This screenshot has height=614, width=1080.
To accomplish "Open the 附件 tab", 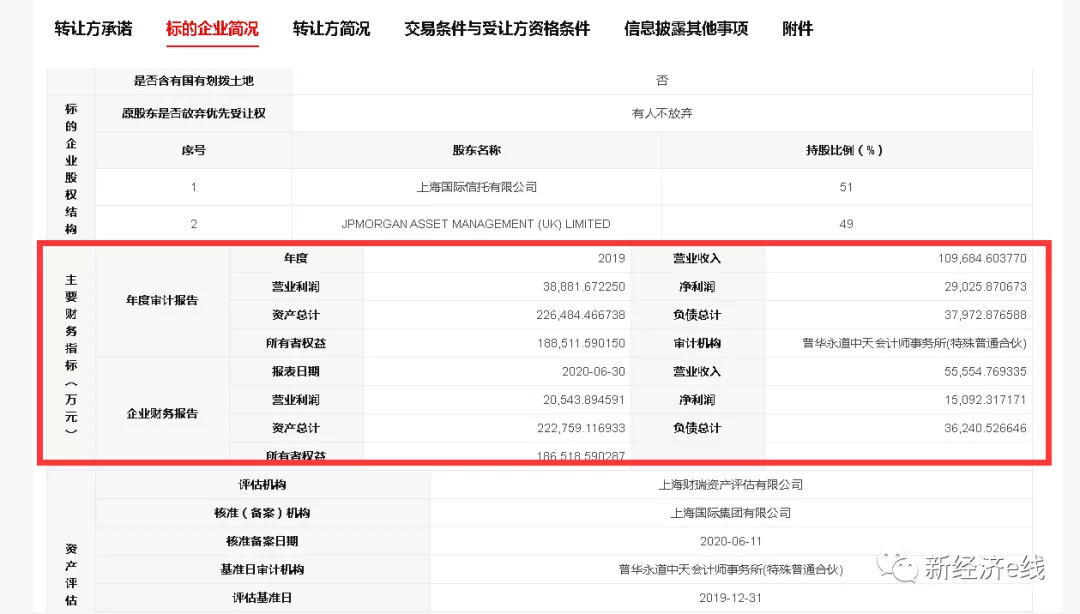I will (x=798, y=29).
